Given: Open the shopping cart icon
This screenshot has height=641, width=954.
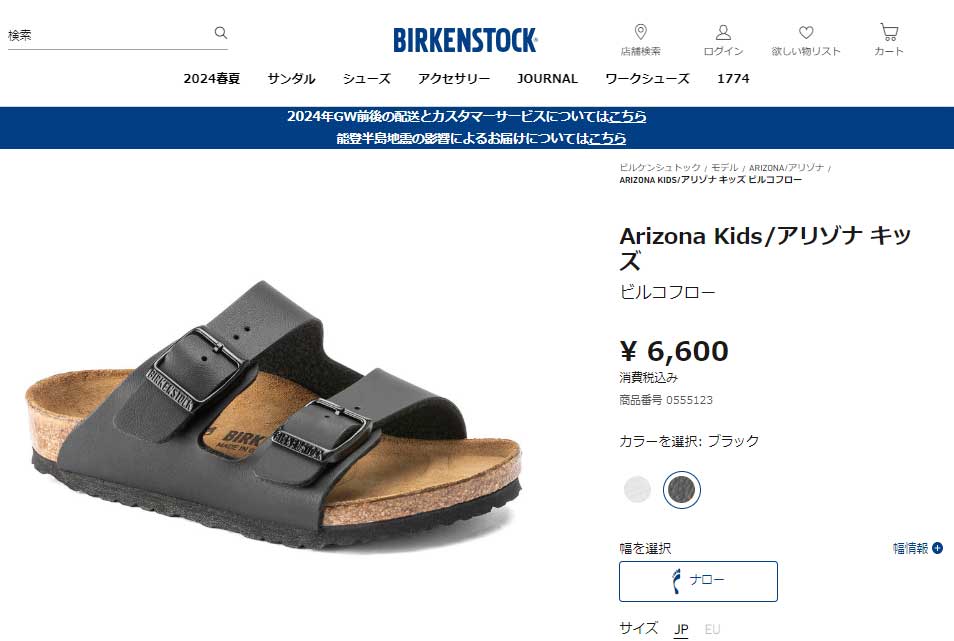Looking at the screenshot, I should coord(889,32).
